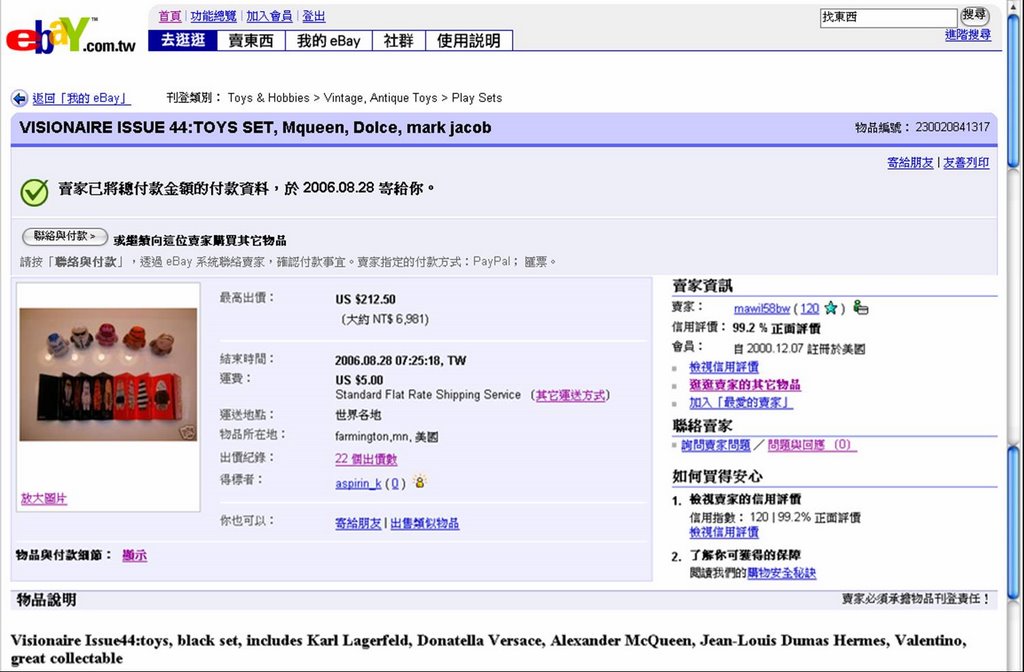
Task: Open the 友善列印 printer-friendly link
Action: (966, 163)
